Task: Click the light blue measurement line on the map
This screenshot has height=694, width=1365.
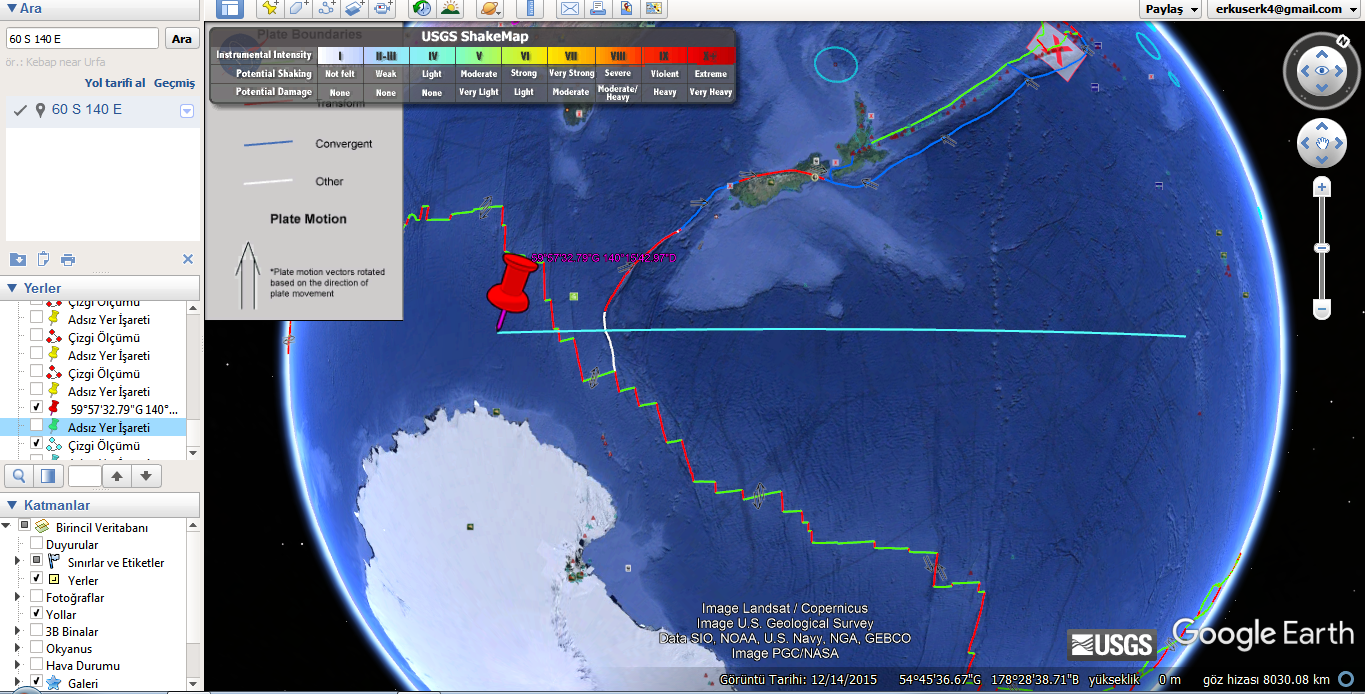Action: coord(840,331)
